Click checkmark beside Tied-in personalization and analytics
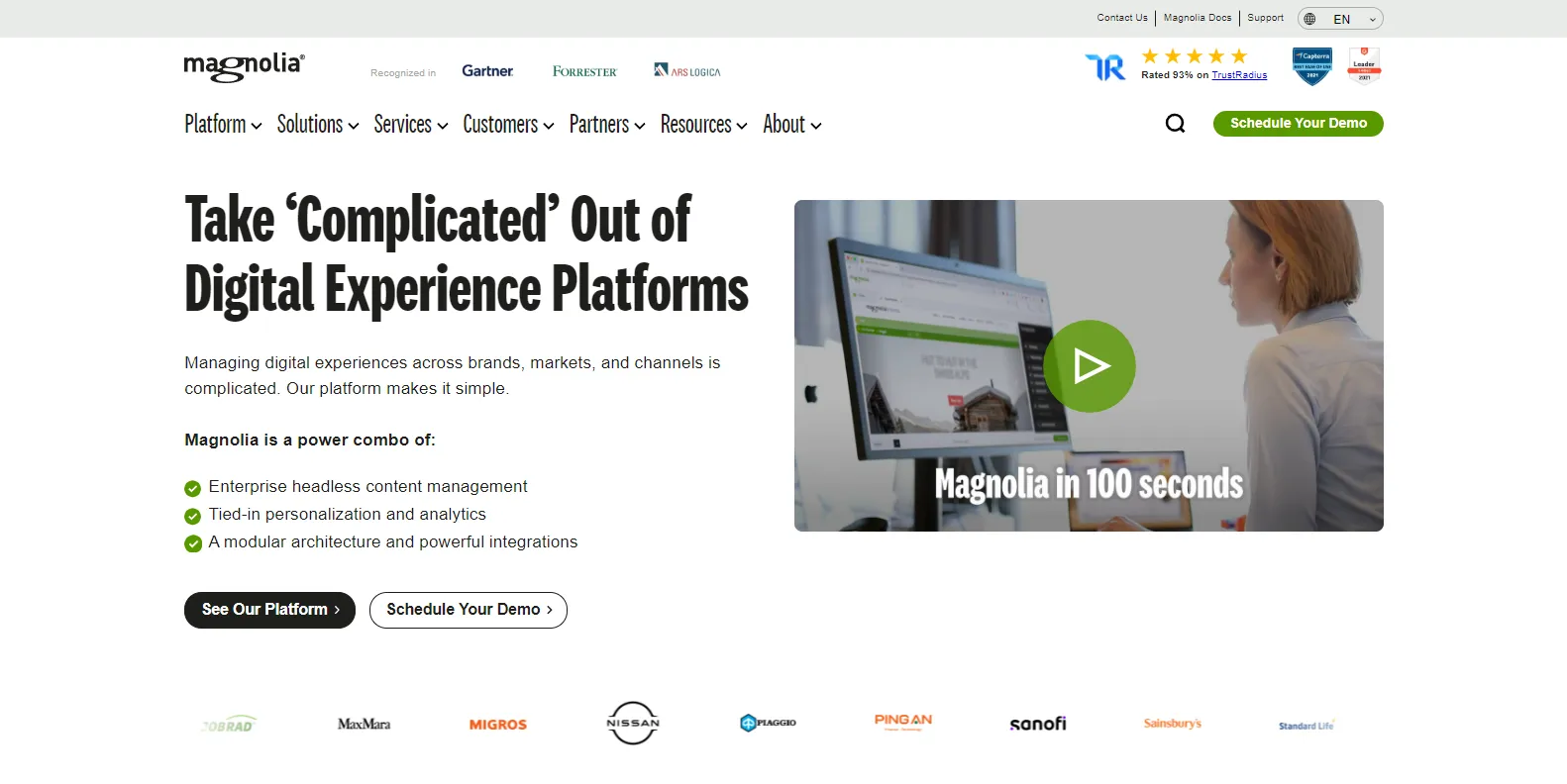 click(x=193, y=516)
